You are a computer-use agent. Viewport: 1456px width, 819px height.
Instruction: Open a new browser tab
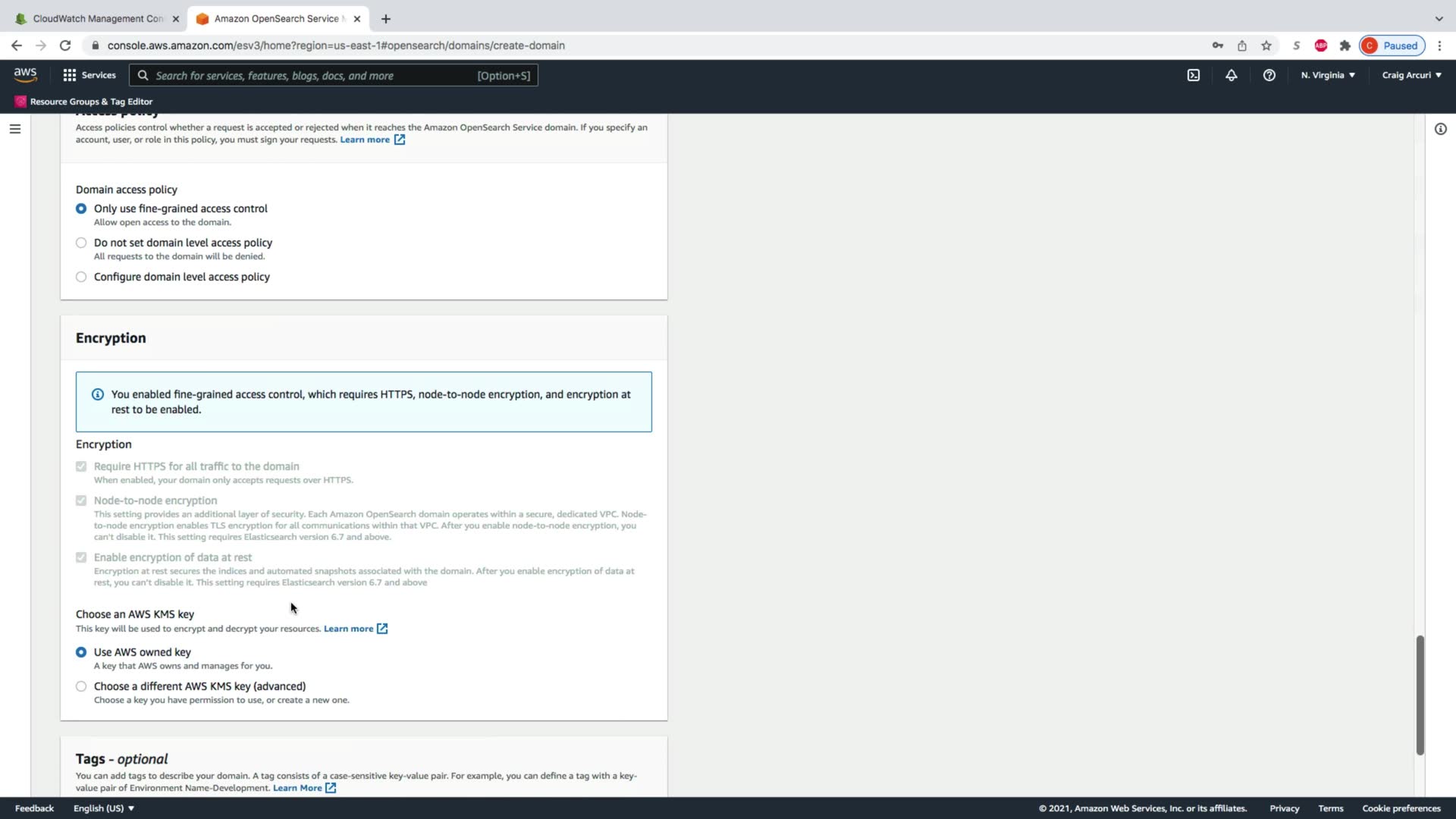(386, 19)
